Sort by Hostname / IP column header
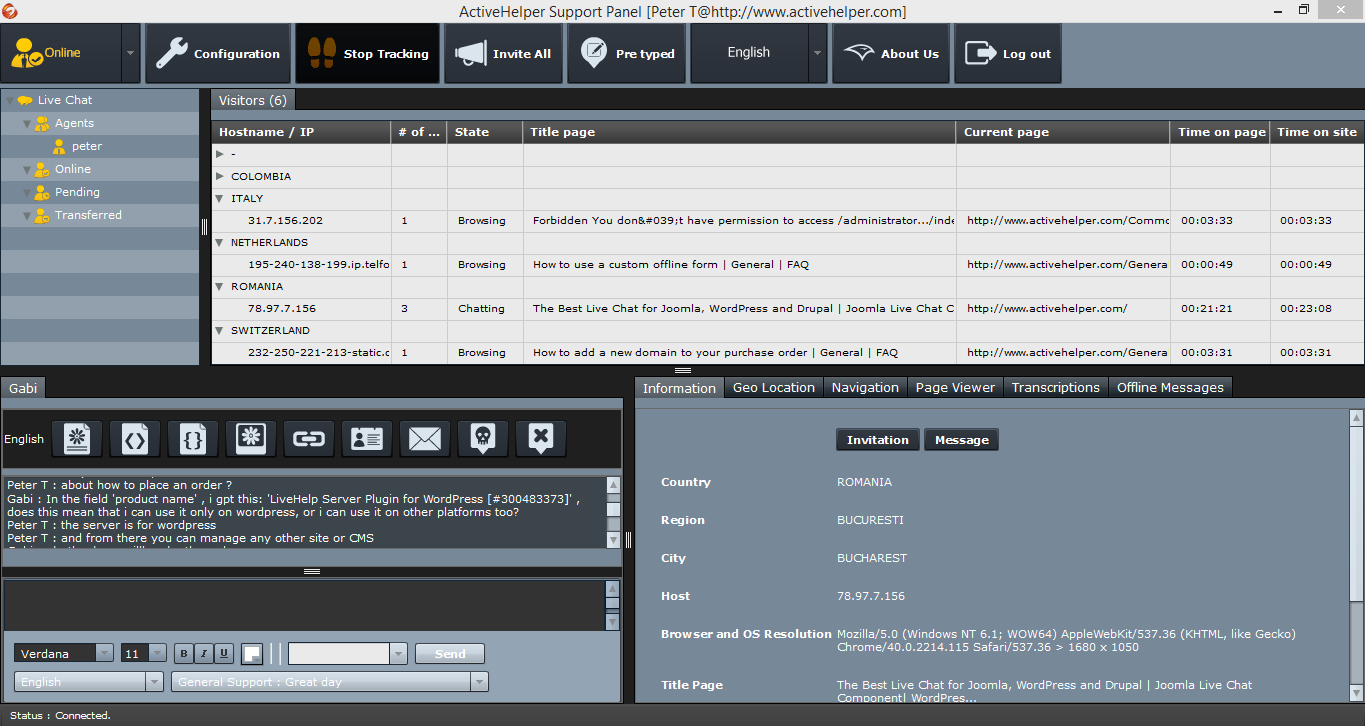 301,132
